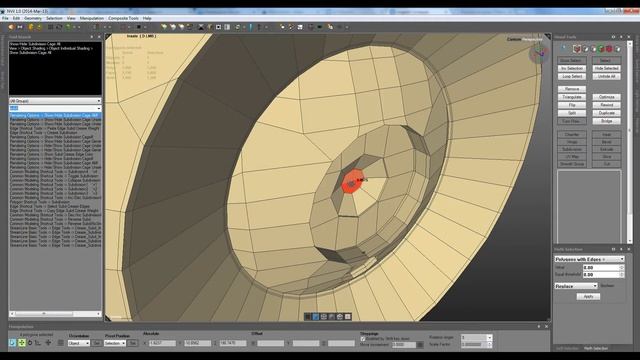Select the highlighted edge mode icon in Mesh Tools

click(x=577, y=49)
